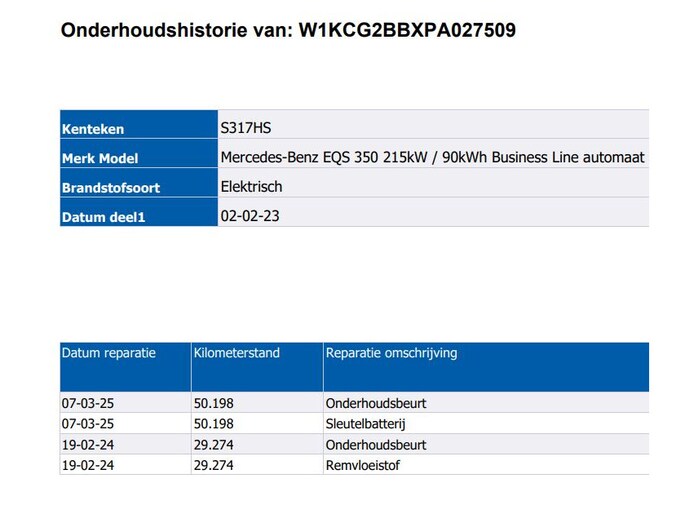Select the Sleutelbatterij repair entry

click(369, 424)
